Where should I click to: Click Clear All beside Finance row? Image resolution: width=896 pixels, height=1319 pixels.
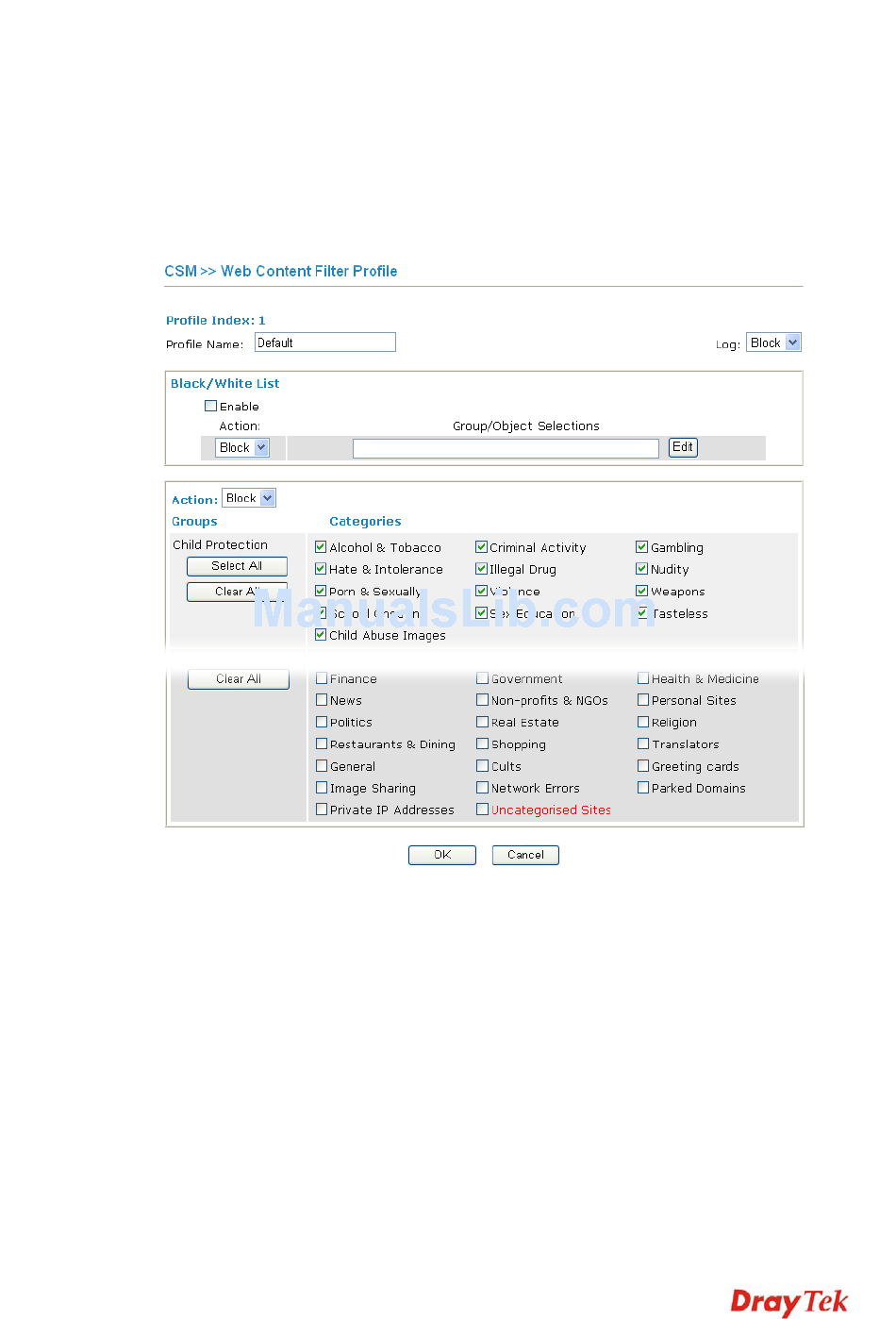tap(239, 679)
